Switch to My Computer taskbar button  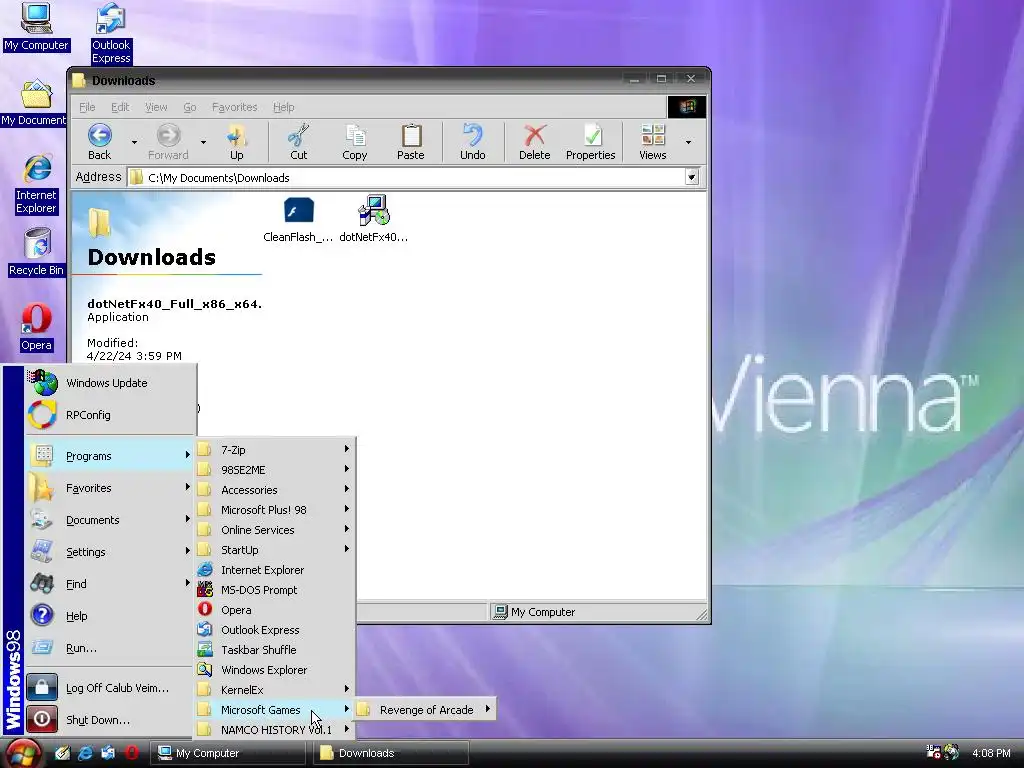229,753
